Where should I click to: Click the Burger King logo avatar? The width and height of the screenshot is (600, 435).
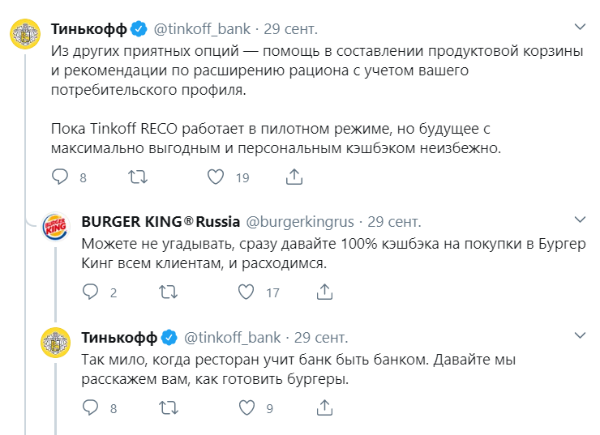click(x=57, y=231)
